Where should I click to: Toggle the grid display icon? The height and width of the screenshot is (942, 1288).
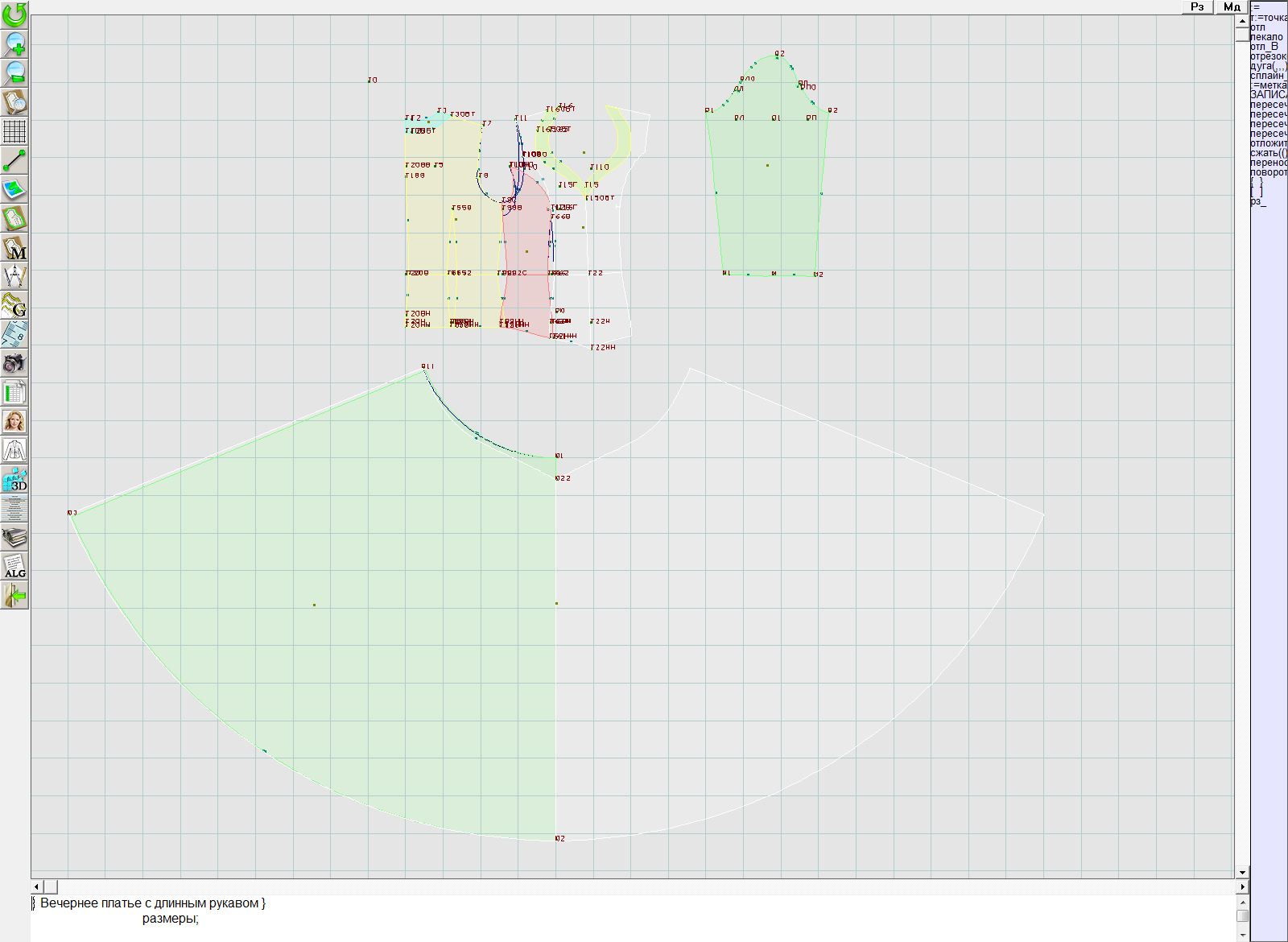14,131
